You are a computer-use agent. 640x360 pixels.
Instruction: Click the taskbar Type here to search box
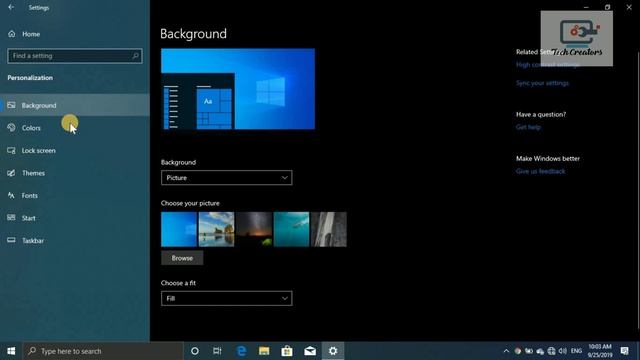103,351
